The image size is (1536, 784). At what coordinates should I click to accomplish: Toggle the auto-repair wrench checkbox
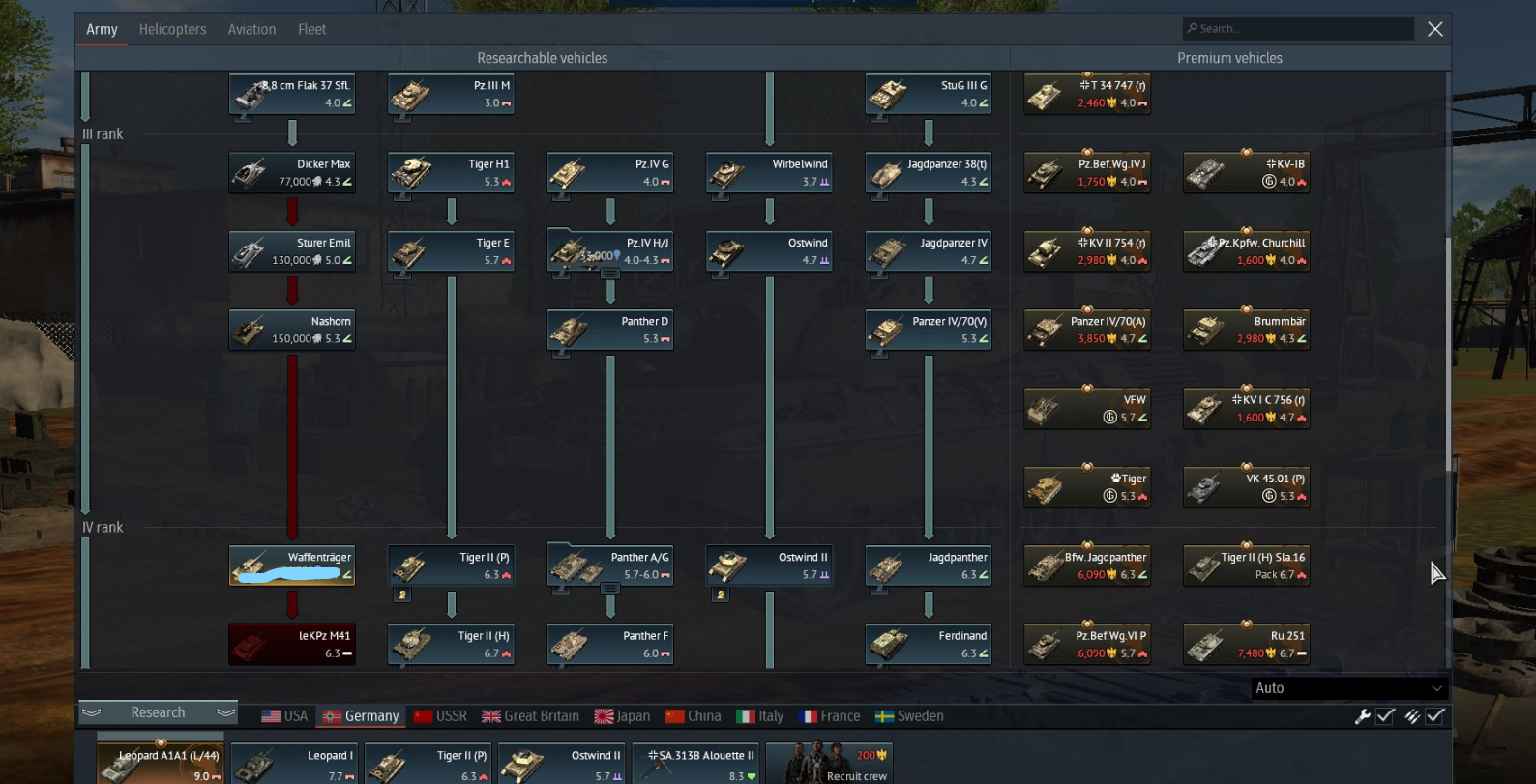[x=1385, y=716]
